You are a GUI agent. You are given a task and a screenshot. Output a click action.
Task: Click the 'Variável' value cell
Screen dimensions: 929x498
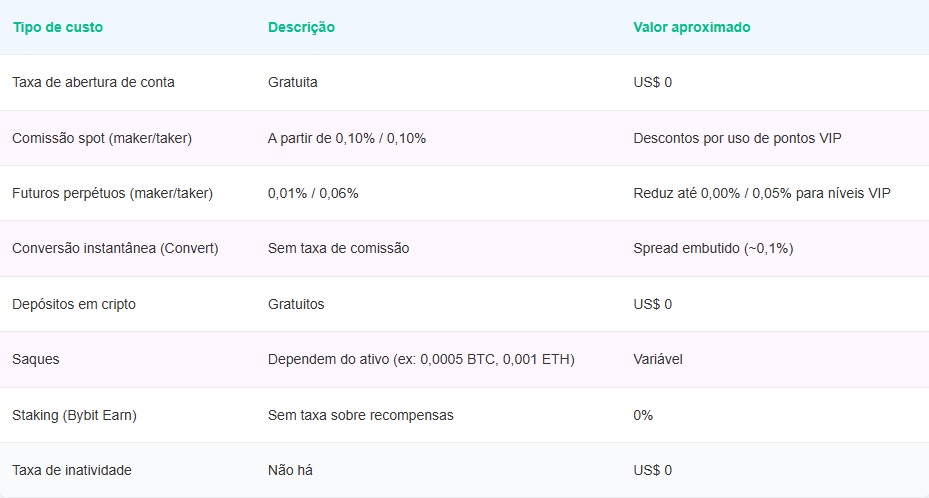[x=658, y=359]
